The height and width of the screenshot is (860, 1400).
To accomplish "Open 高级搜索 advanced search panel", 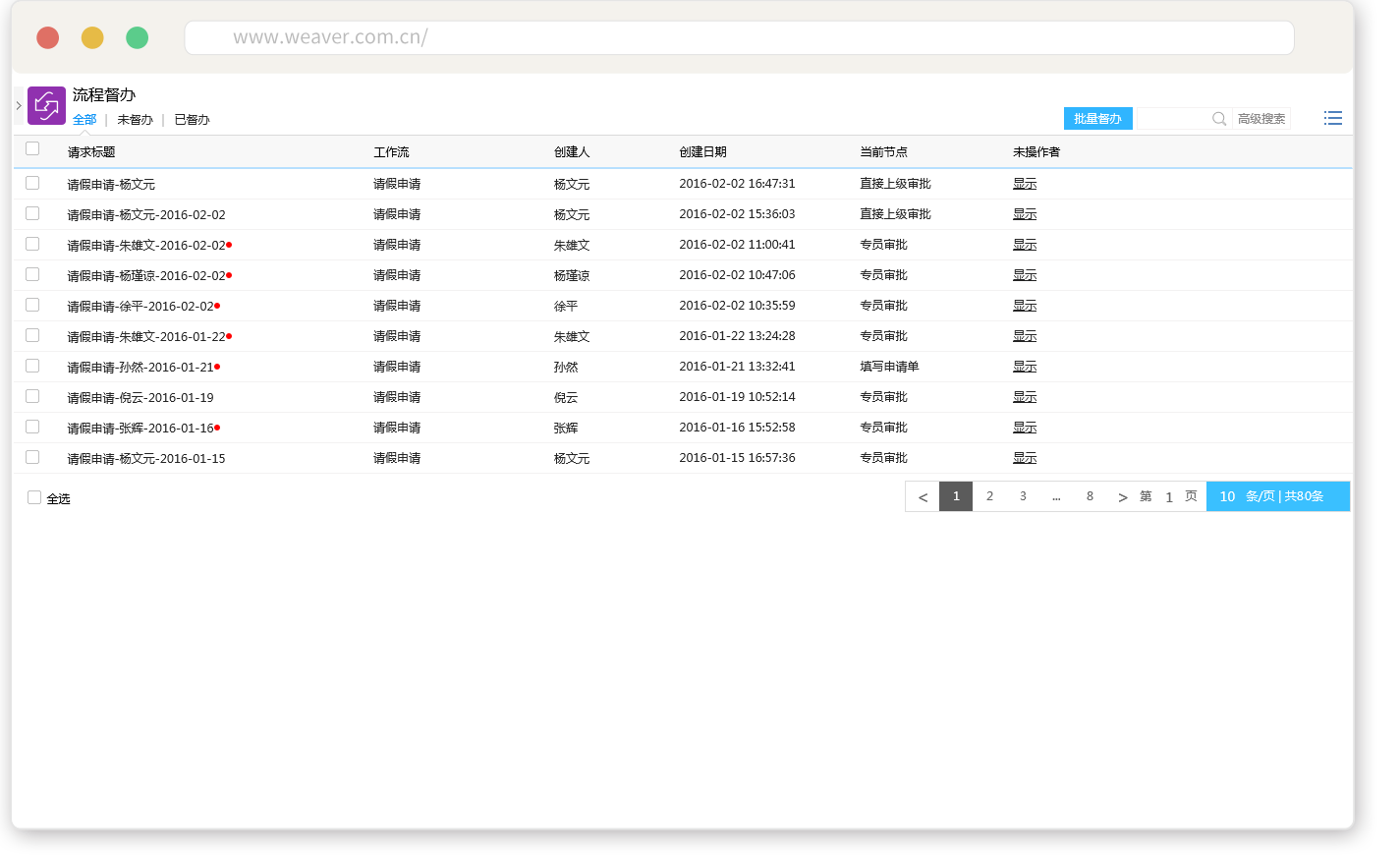I will pyautogui.click(x=1261, y=119).
